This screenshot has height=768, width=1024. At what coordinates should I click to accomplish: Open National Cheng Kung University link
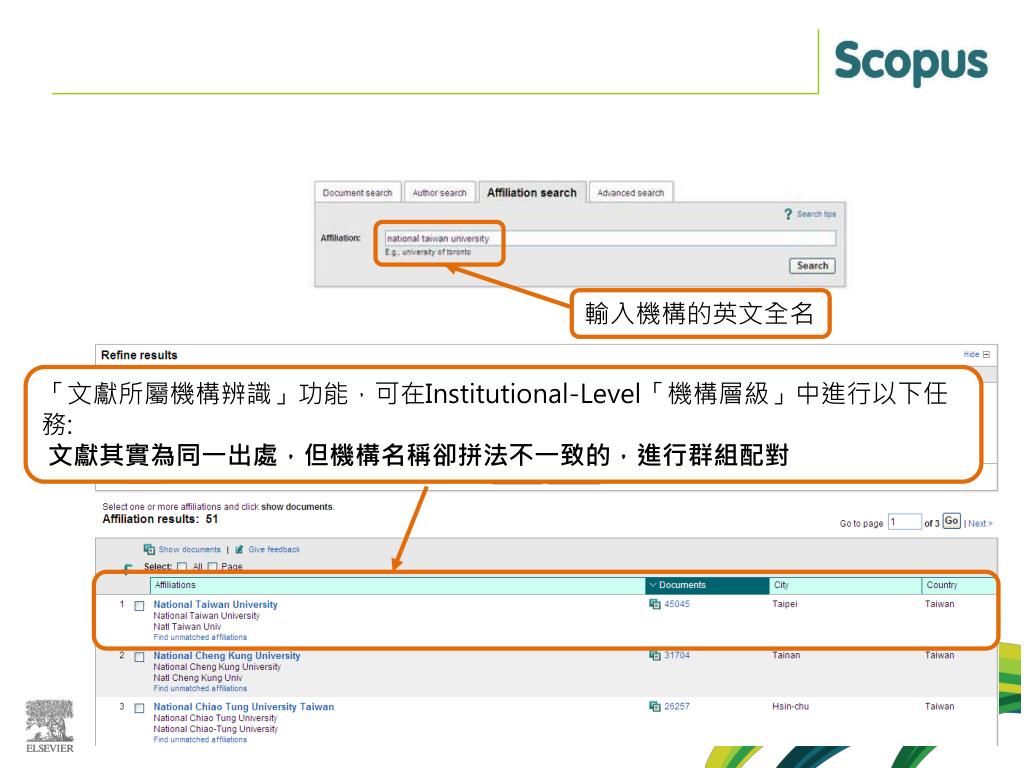click(227, 656)
